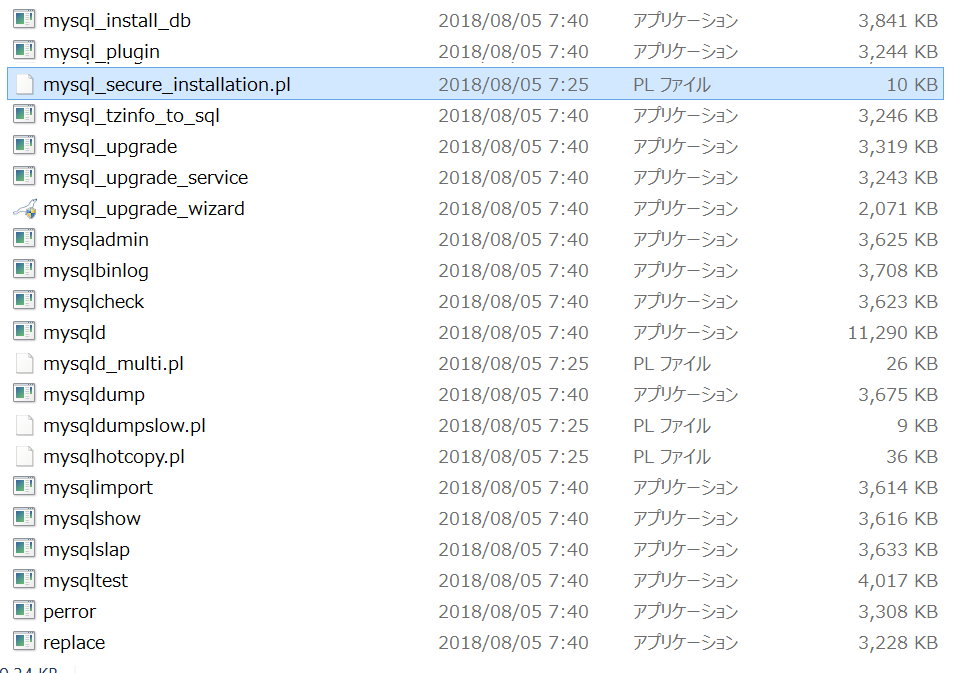Select the mysql_secure_installation.pl file name
This screenshot has width=963, height=673.
pyautogui.click(x=167, y=84)
